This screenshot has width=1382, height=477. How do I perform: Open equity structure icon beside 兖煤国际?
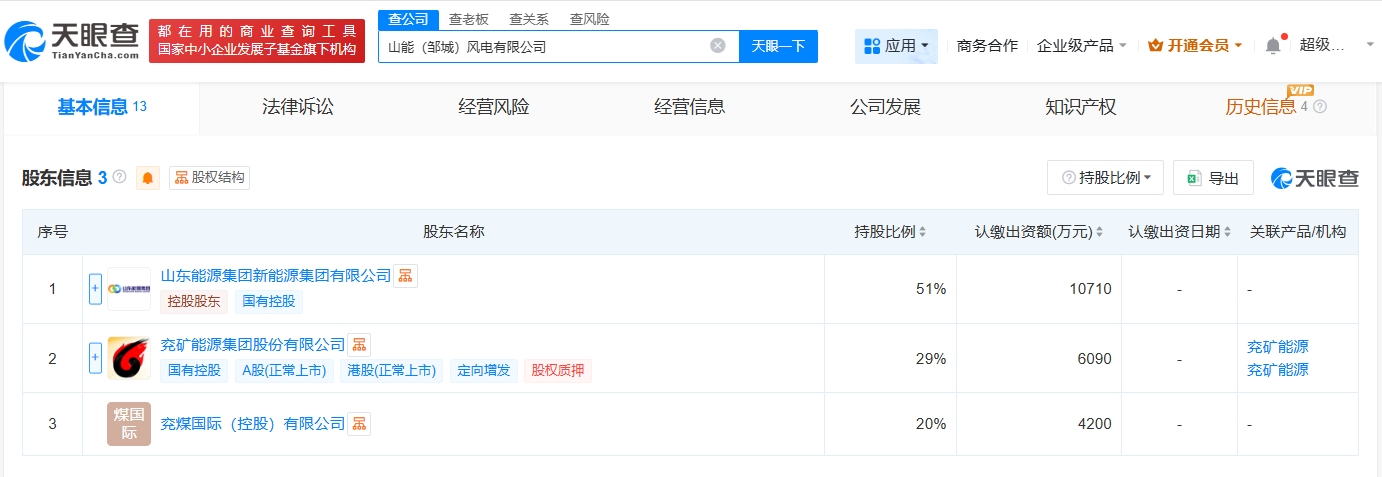coord(359,424)
